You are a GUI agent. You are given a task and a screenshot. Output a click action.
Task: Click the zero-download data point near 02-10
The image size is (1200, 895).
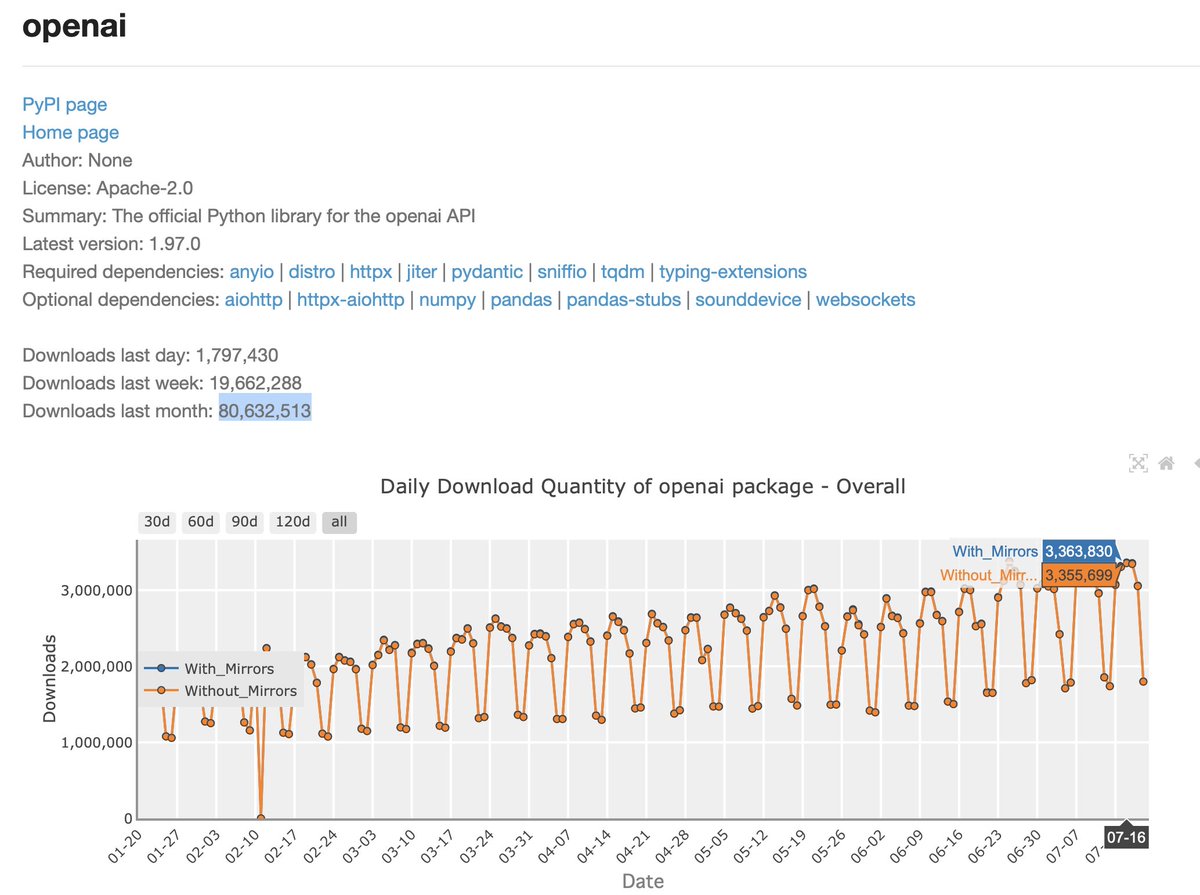pos(261,818)
